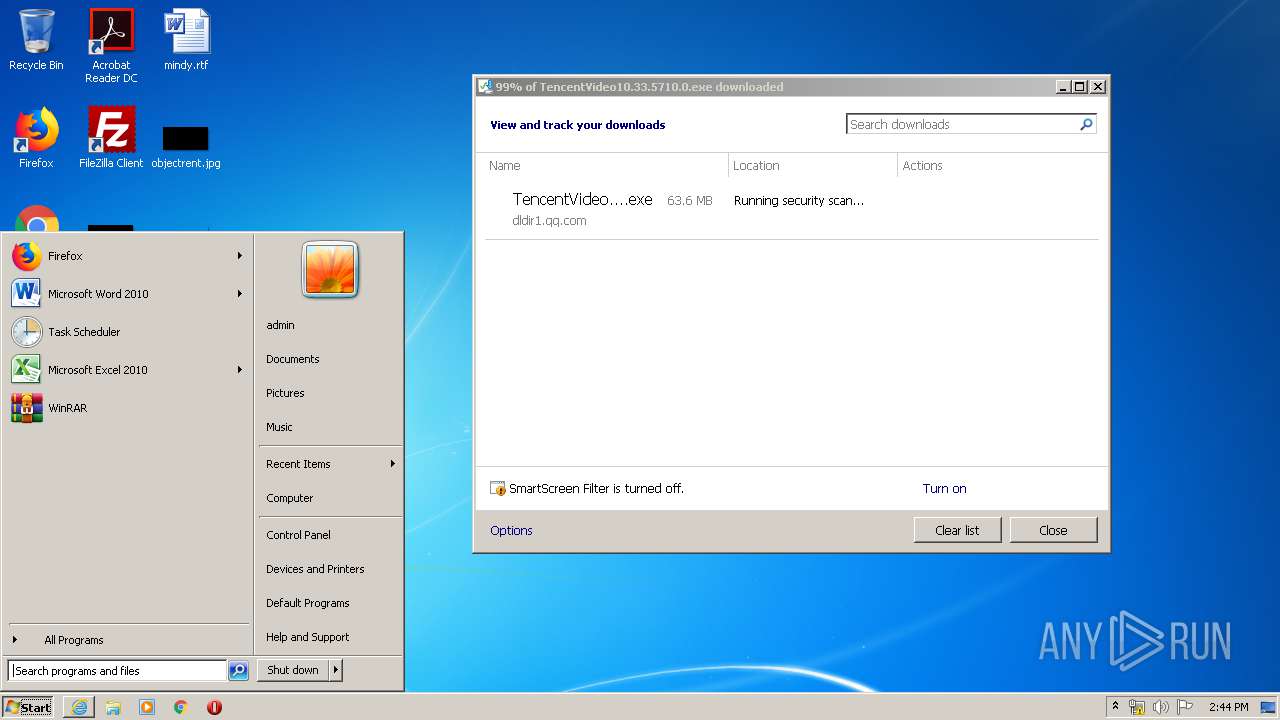Click the Clear list button
The height and width of the screenshot is (720, 1280).
957,530
